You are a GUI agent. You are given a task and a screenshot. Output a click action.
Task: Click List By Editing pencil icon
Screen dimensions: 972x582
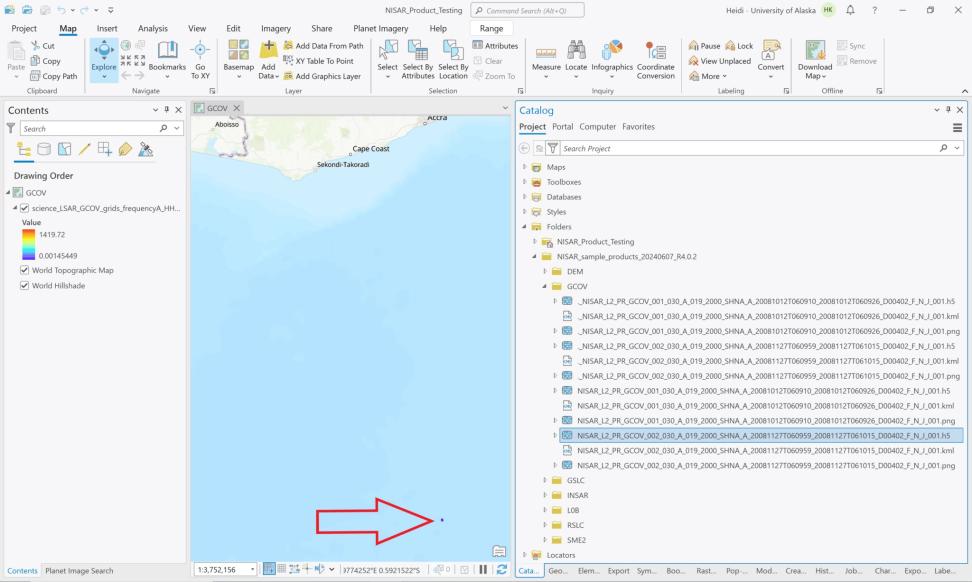point(85,149)
